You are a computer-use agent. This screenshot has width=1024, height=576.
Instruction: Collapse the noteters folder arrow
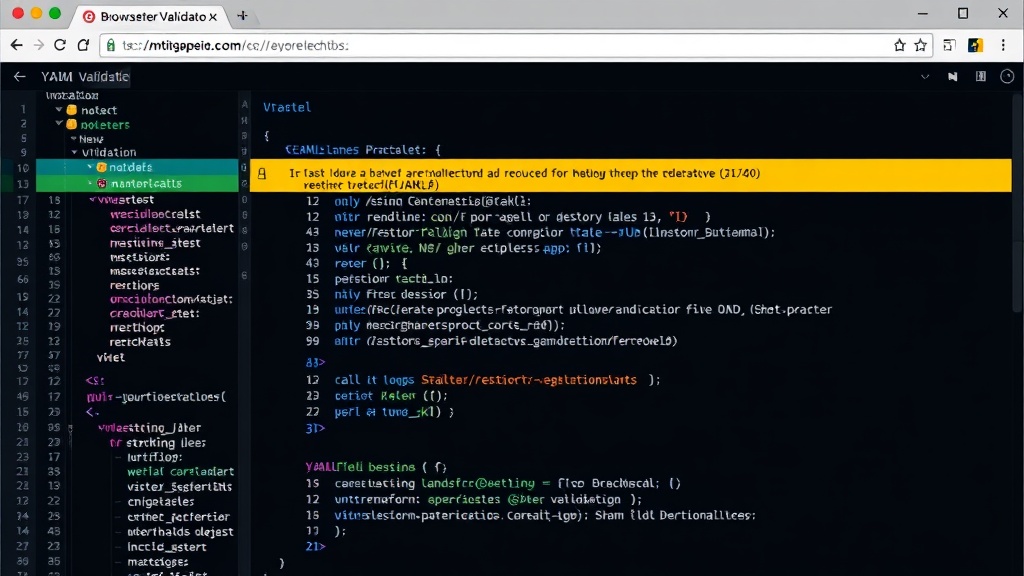[x=59, y=123]
